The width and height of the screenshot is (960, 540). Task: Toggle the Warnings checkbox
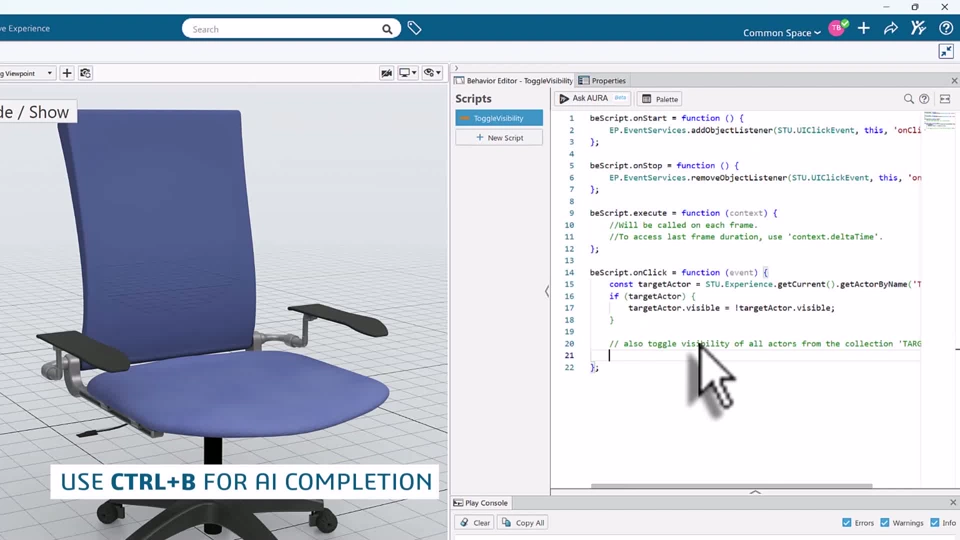885,522
